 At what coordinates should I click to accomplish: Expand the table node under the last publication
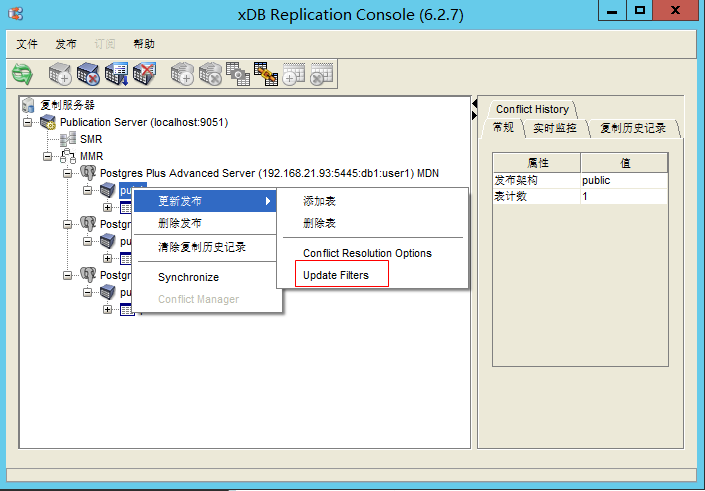coord(107,309)
